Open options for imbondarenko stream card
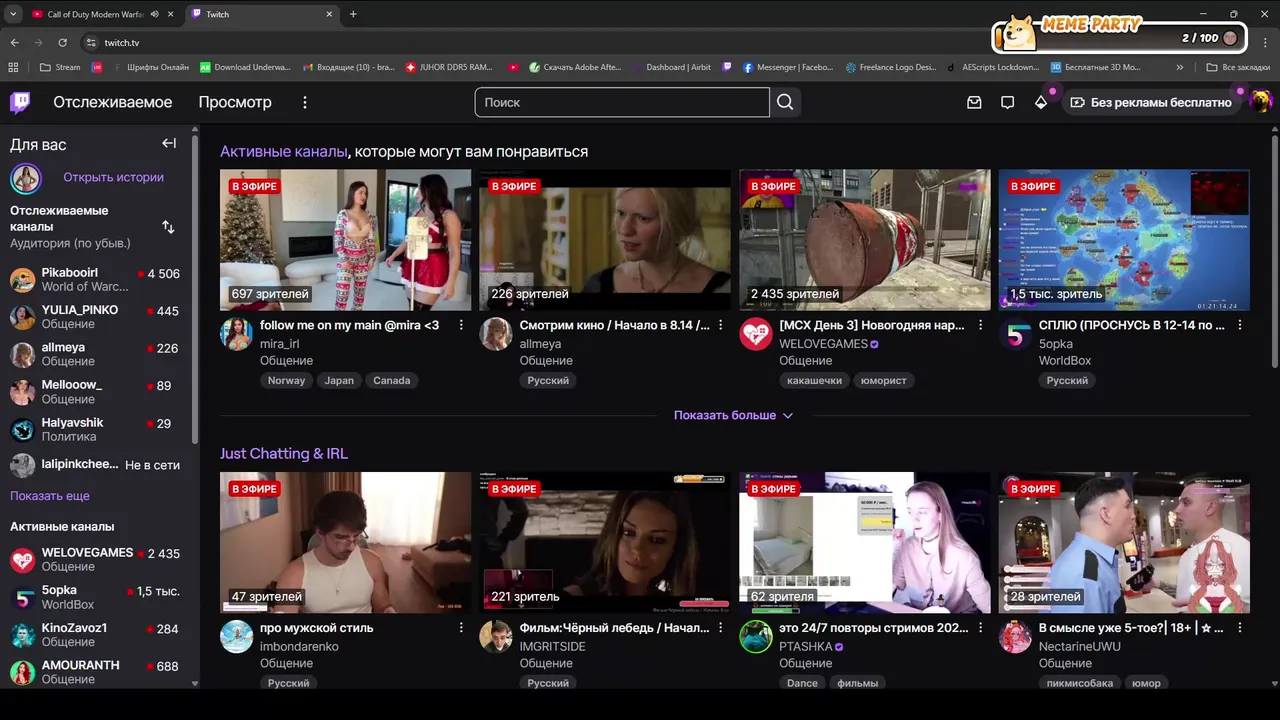1280x720 pixels. click(461, 628)
